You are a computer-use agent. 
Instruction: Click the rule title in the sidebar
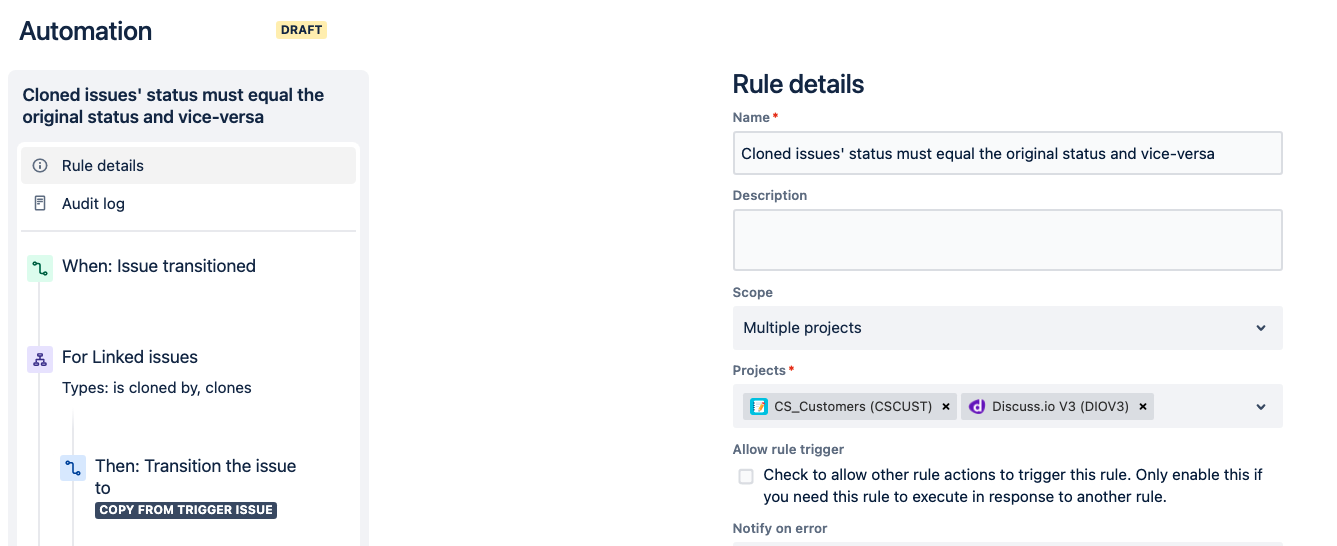click(x=173, y=106)
